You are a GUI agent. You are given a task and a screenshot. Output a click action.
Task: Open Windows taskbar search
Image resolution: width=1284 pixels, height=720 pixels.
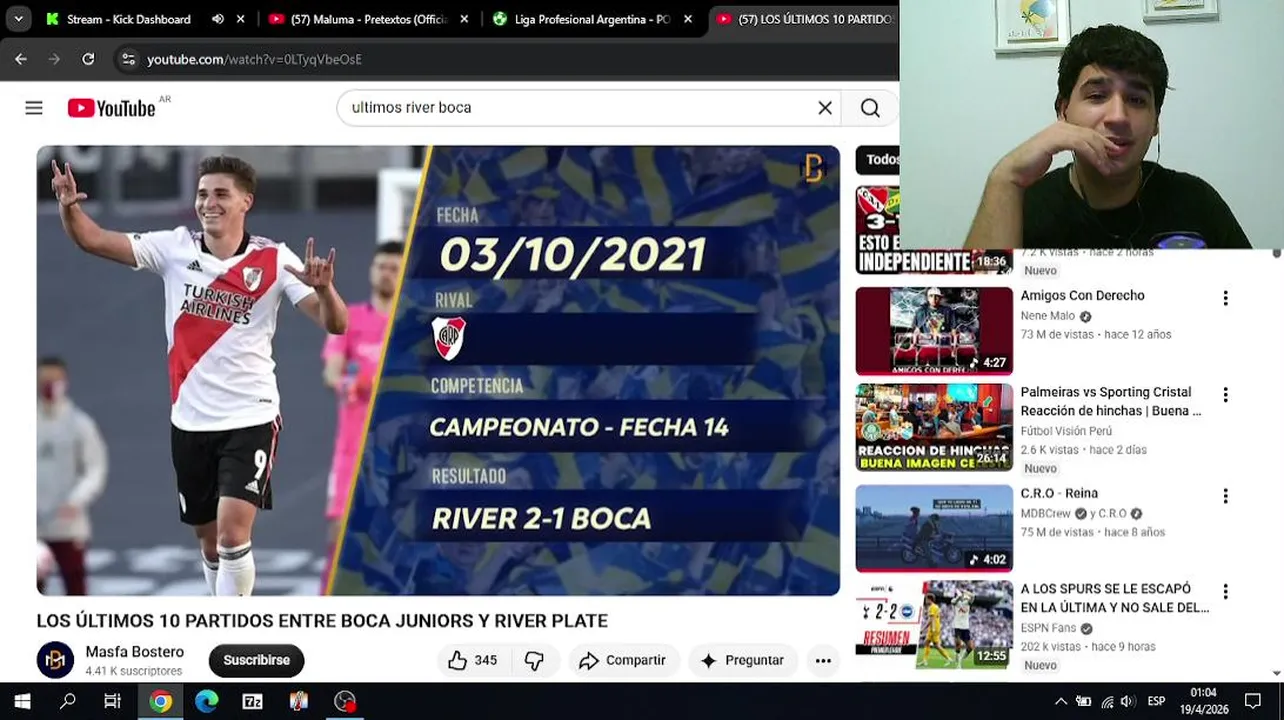[68, 701]
